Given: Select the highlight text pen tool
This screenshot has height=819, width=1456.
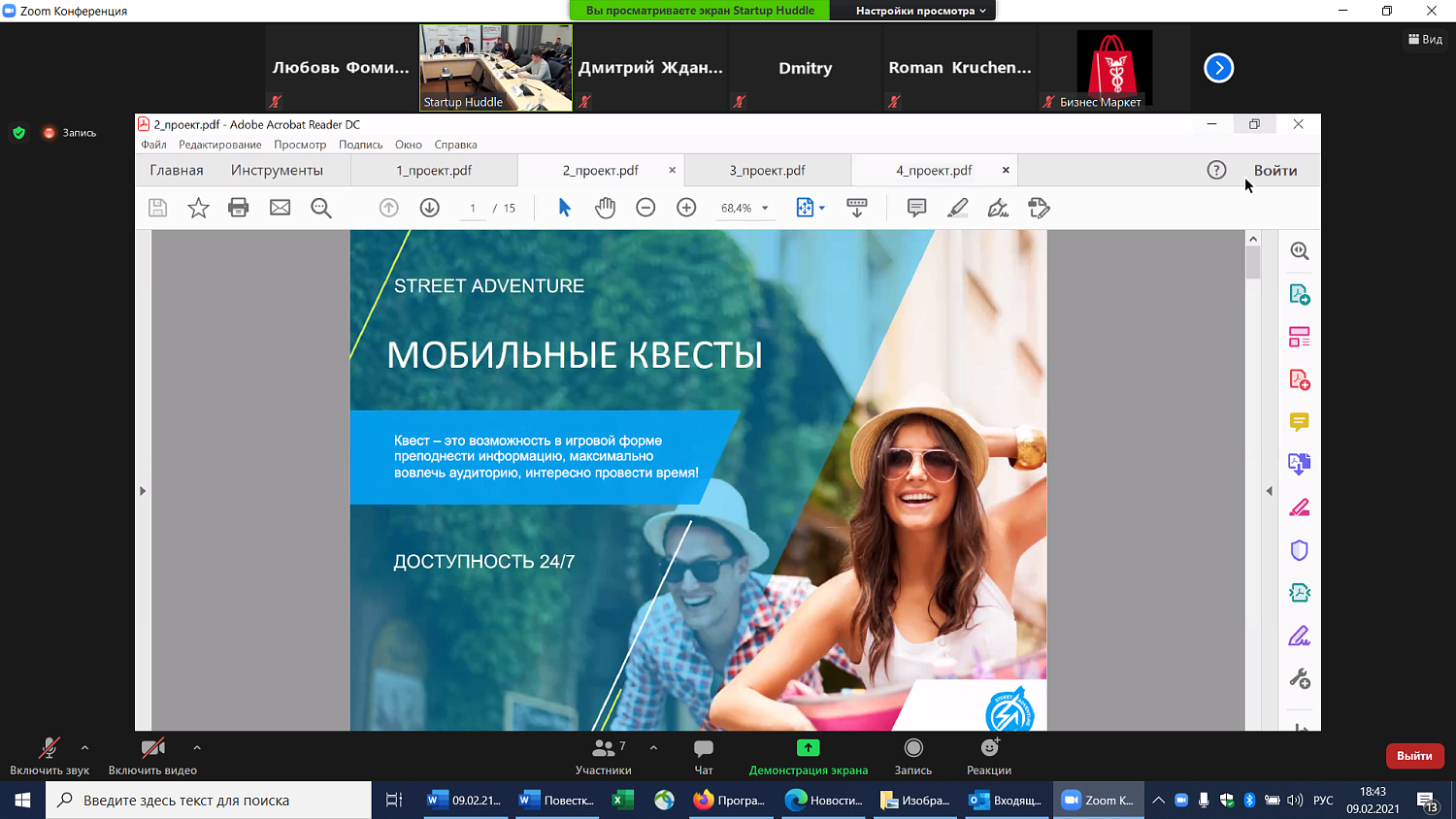Looking at the screenshot, I should point(958,208).
